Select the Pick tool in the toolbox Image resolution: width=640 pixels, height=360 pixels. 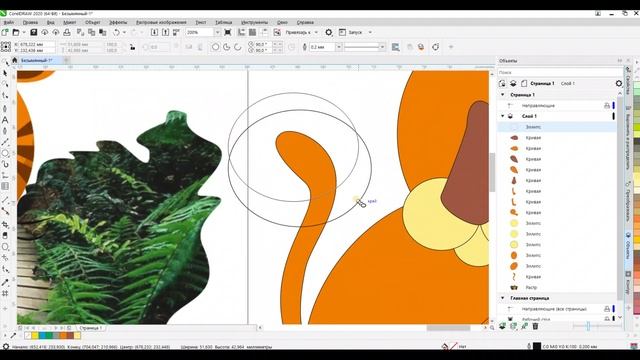(x=5, y=73)
